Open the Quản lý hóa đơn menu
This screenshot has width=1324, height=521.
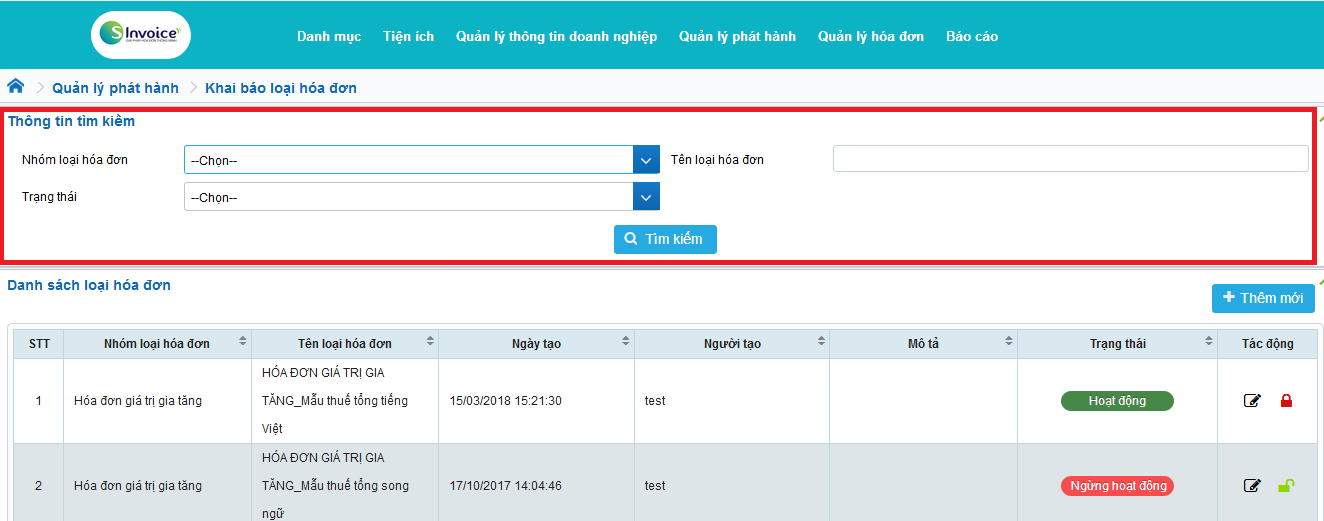pyautogui.click(x=870, y=36)
